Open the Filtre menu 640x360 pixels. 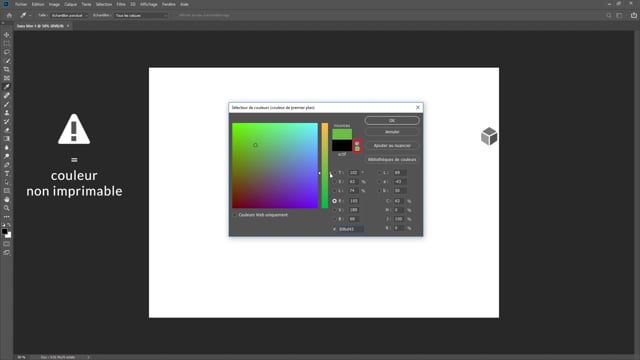(121, 4)
